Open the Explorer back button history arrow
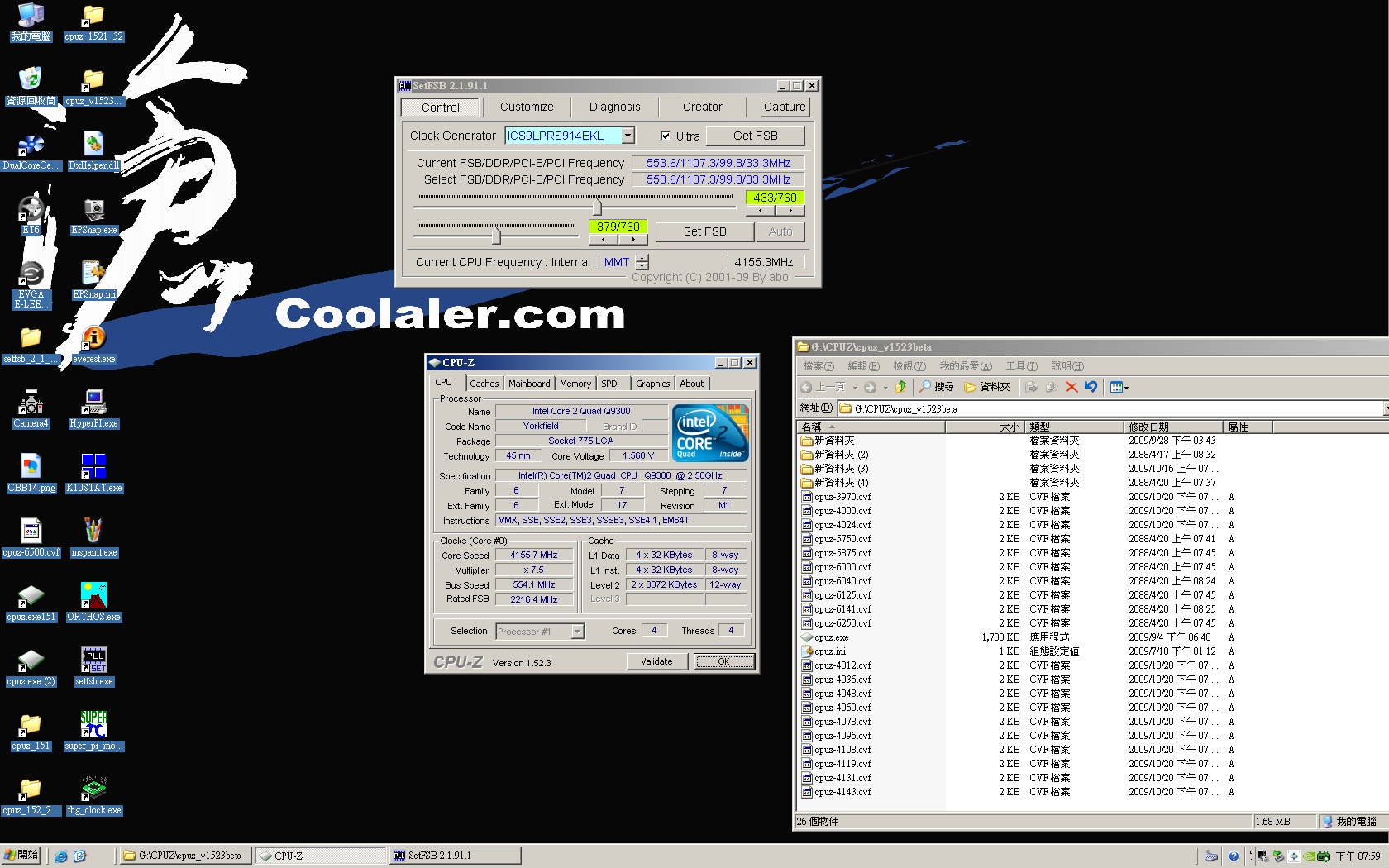 [855, 387]
